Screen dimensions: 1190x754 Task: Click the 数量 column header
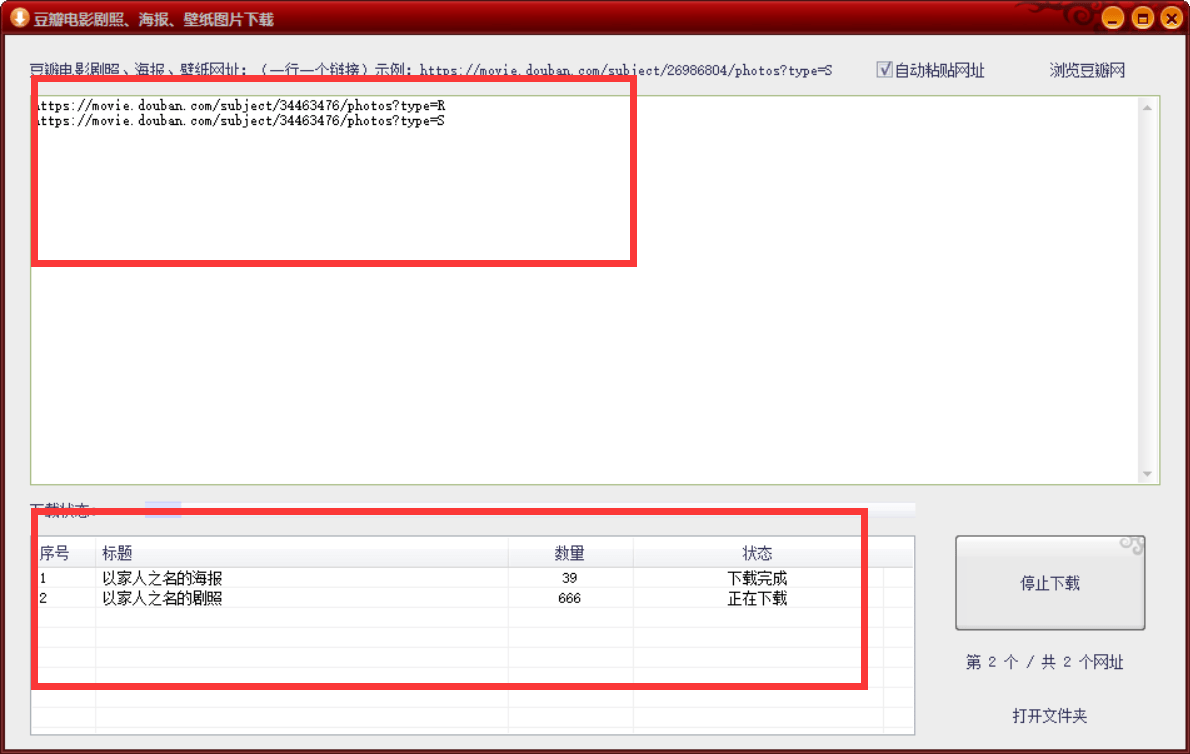coord(570,553)
